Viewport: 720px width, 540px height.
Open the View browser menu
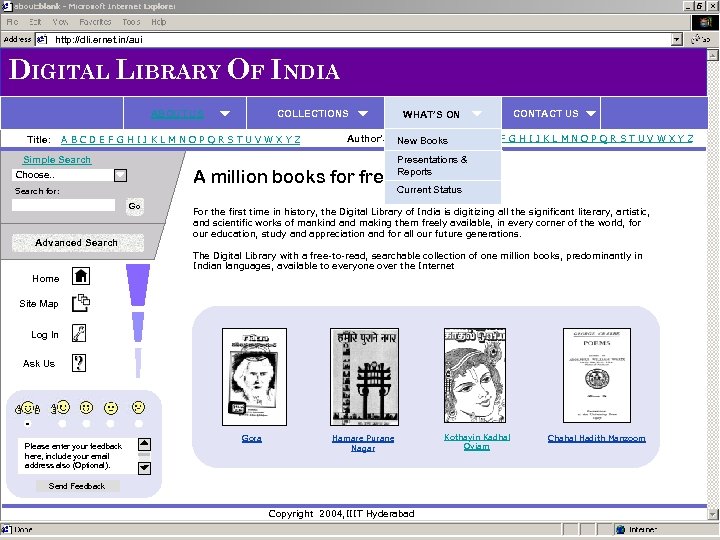pos(60,22)
